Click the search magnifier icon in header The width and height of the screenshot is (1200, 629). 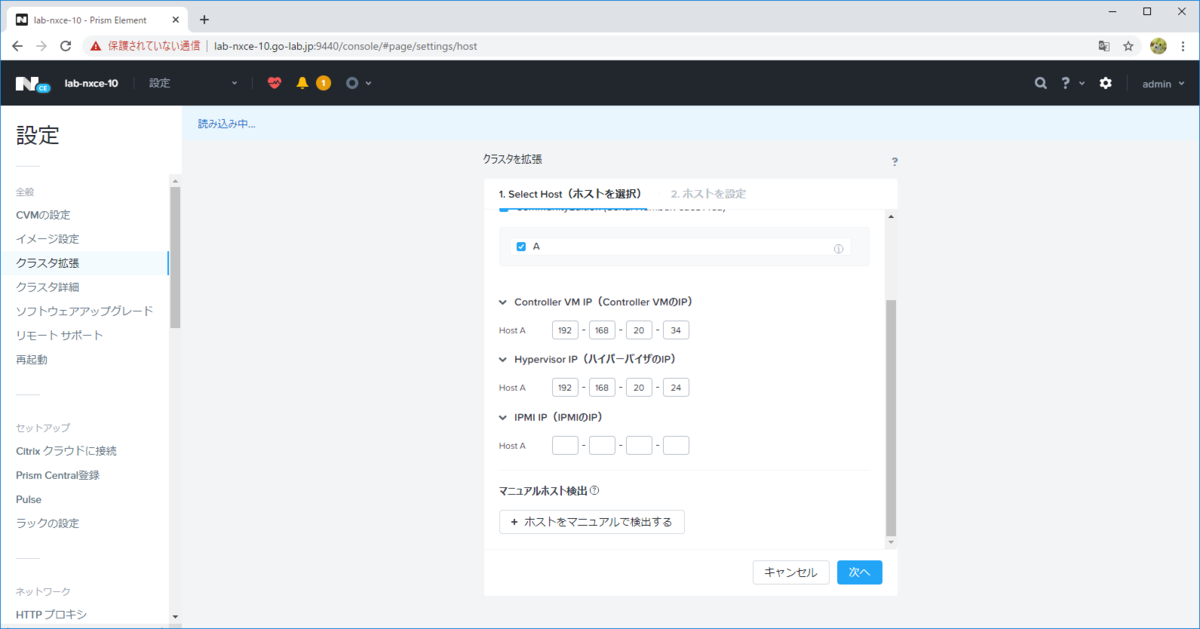1041,83
